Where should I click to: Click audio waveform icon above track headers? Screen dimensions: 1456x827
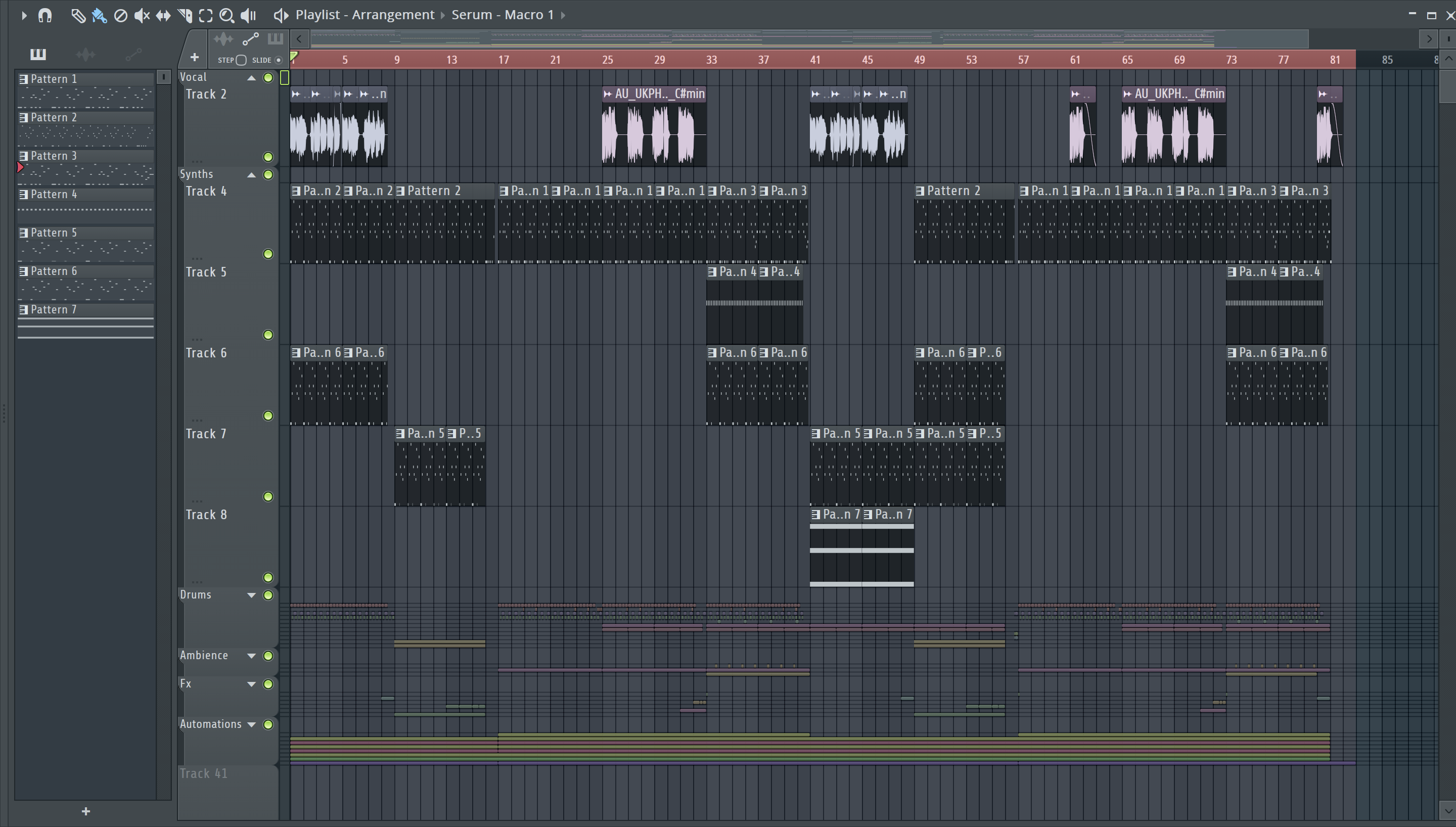[223, 39]
